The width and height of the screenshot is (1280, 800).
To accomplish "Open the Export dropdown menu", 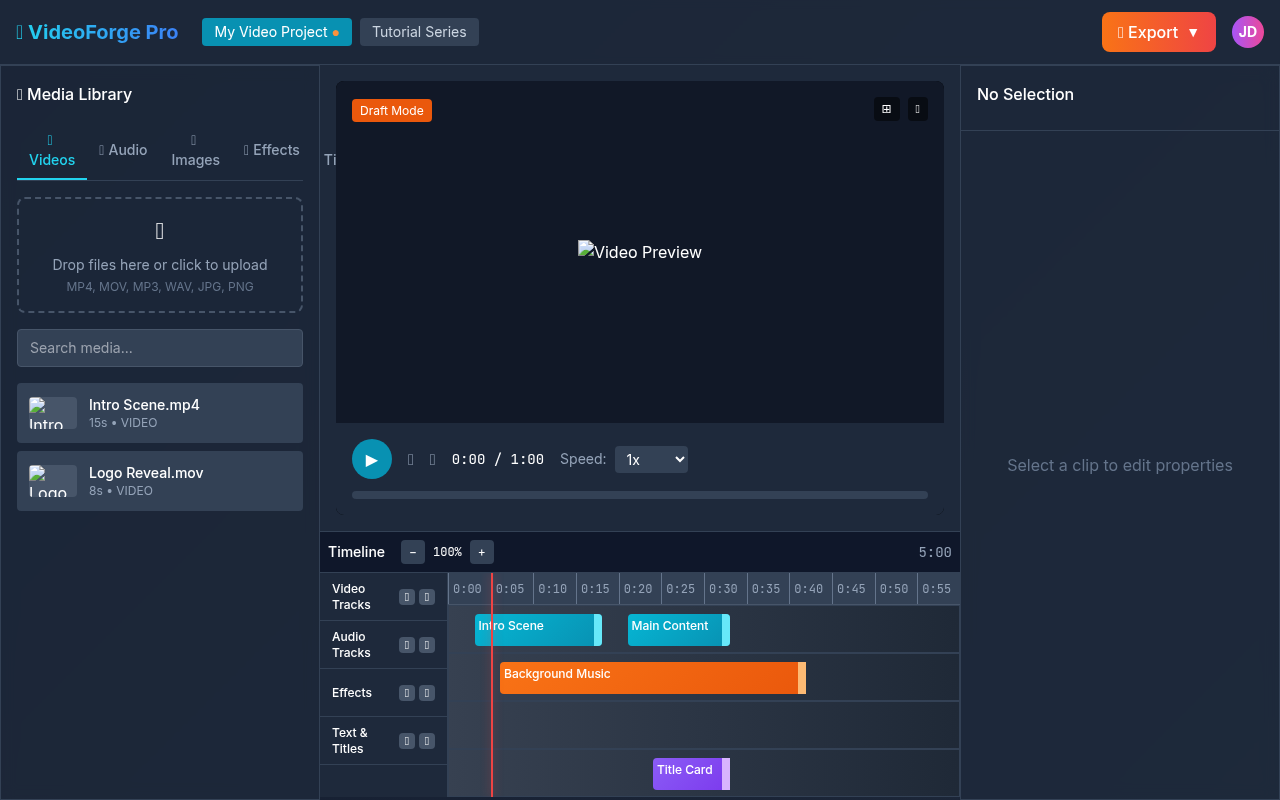I will click(x=1158, y=32).
